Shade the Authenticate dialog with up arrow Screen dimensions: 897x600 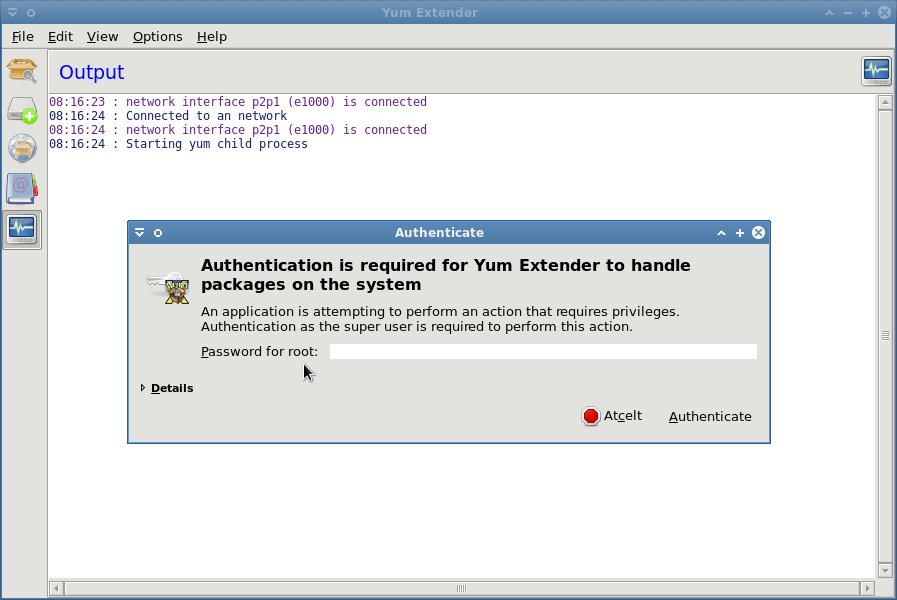click(721, 233)
